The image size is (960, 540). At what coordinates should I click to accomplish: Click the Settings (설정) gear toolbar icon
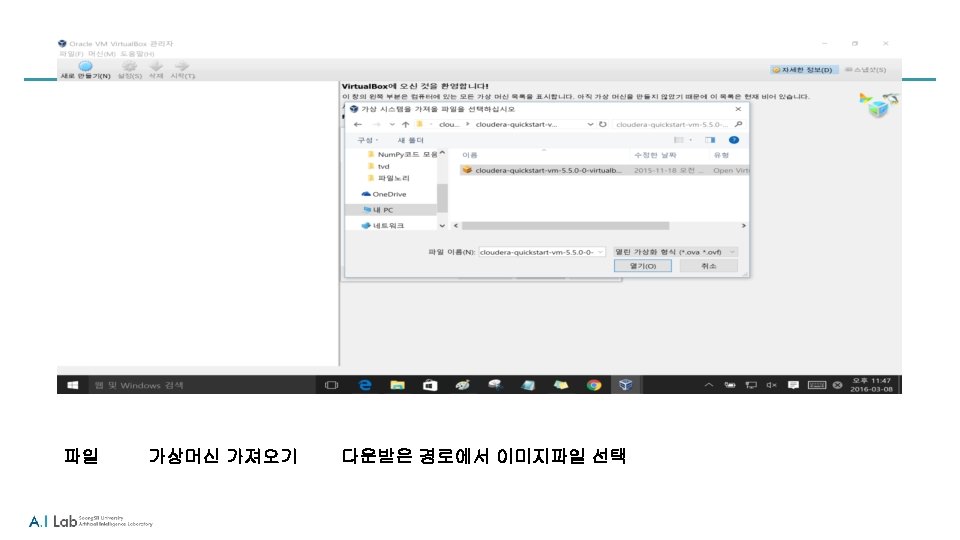click(129, 66)
